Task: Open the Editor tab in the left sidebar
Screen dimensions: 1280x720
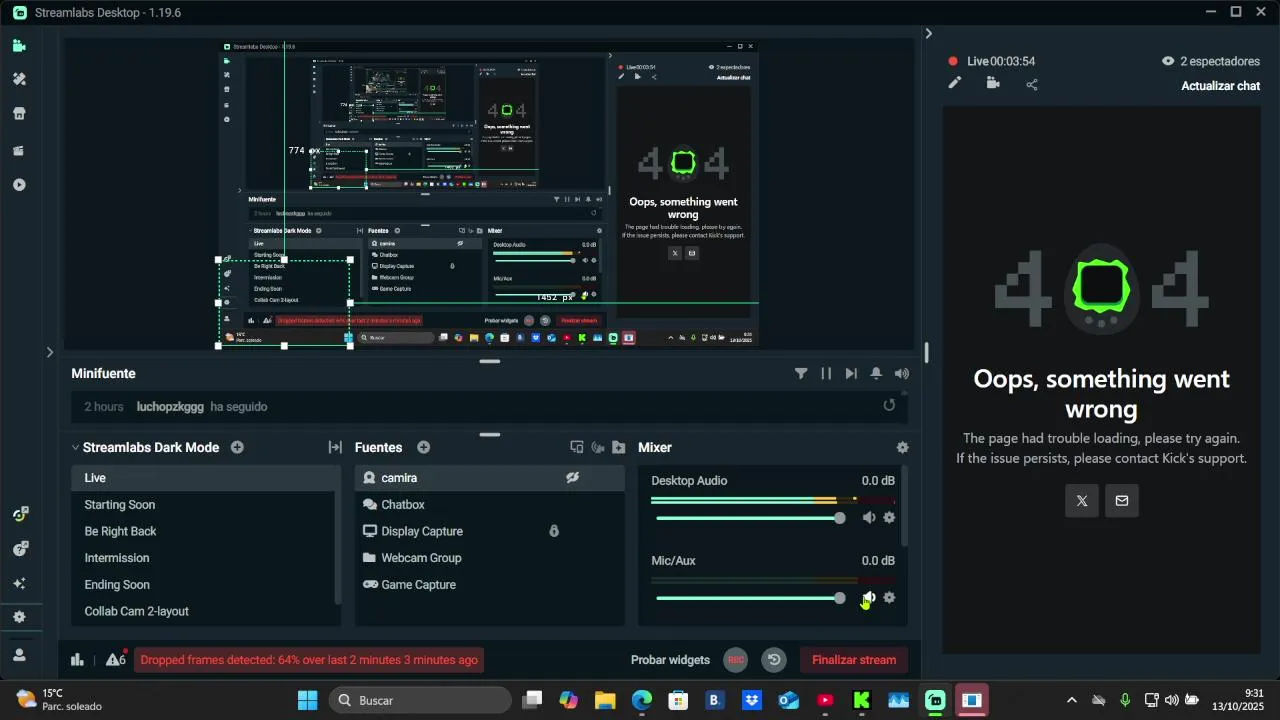Action: (x=19, y=46)
